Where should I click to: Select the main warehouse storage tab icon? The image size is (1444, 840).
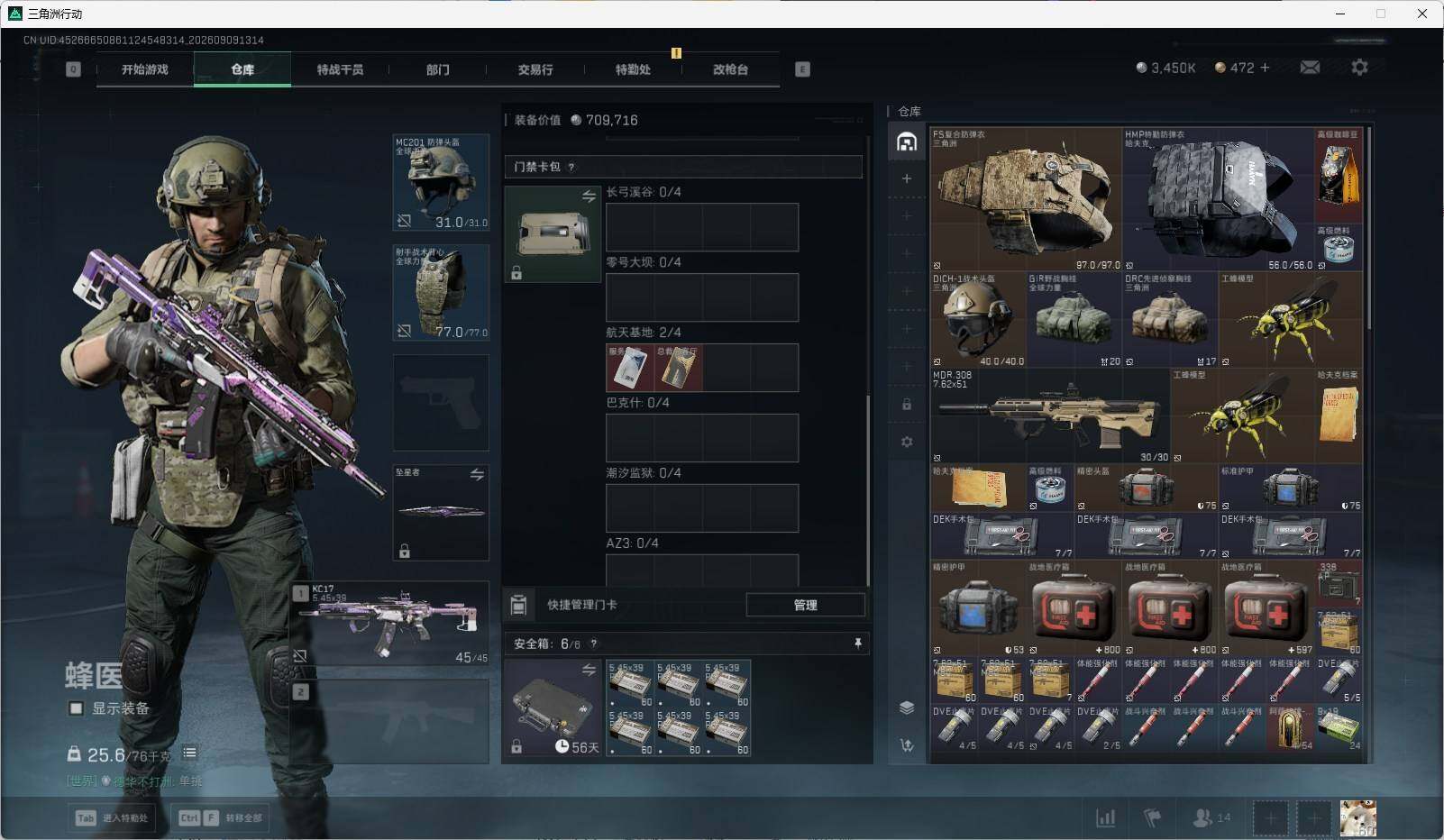907,142
